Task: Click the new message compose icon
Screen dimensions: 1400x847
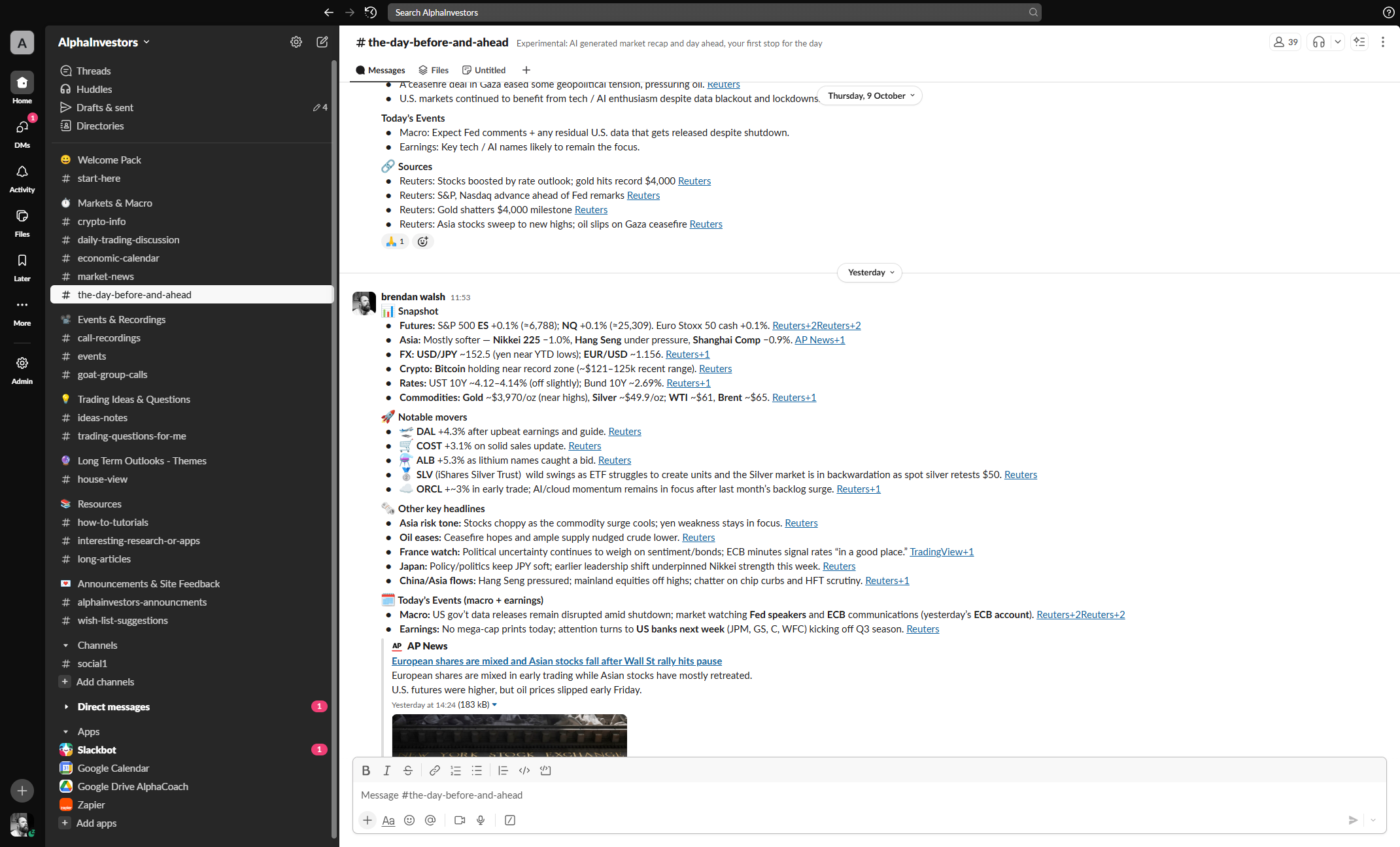Action: click(x=322, y=42)
